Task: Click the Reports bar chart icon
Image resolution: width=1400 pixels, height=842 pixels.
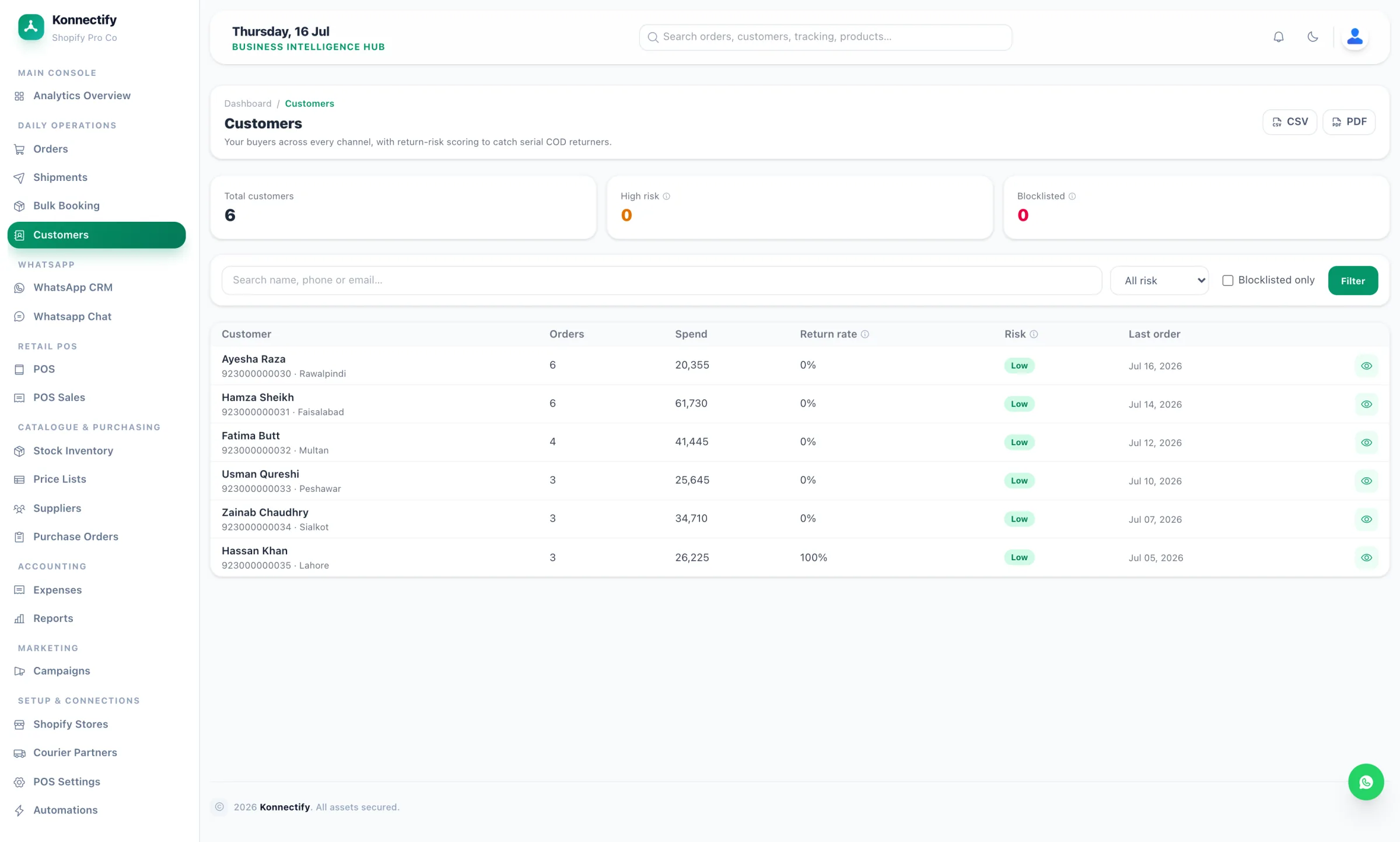Action: [x=19, y=619]
